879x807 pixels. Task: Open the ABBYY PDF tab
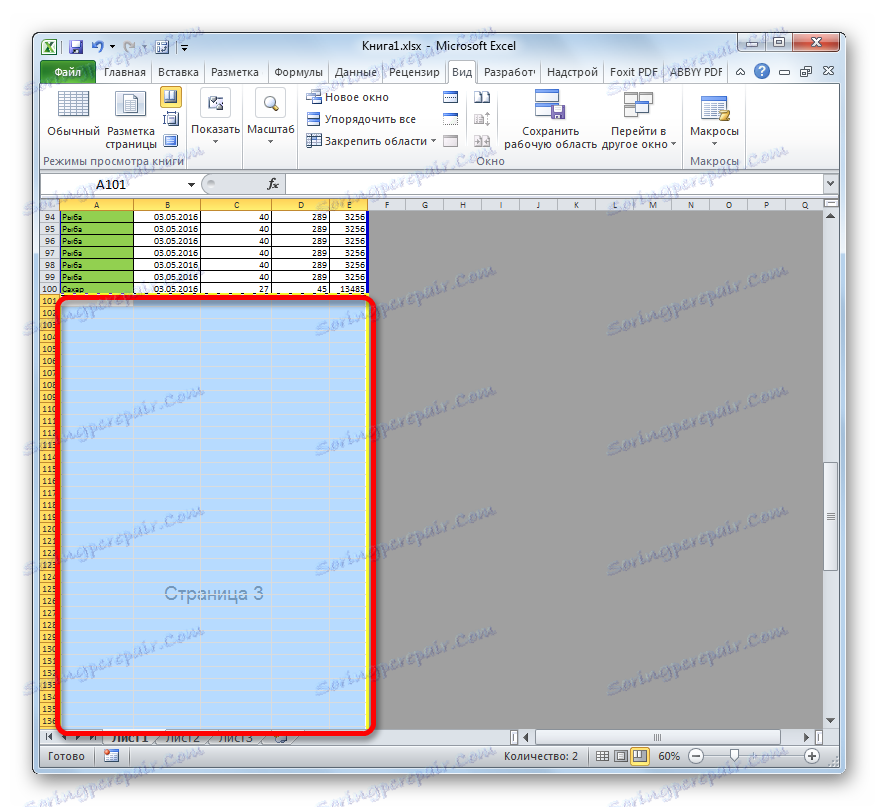(x=696, y=72)
